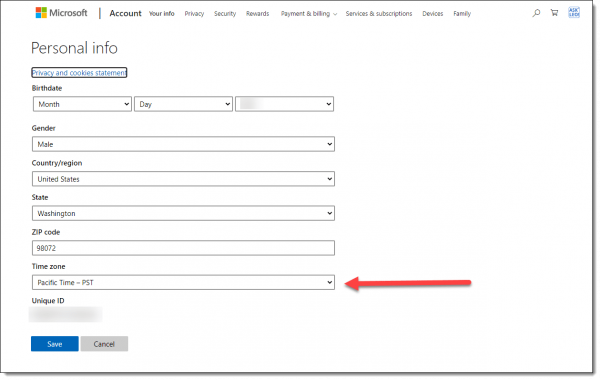Click the ZIP code input field
This screenshot has width=600, height=380.
click(x=183, y=248)
